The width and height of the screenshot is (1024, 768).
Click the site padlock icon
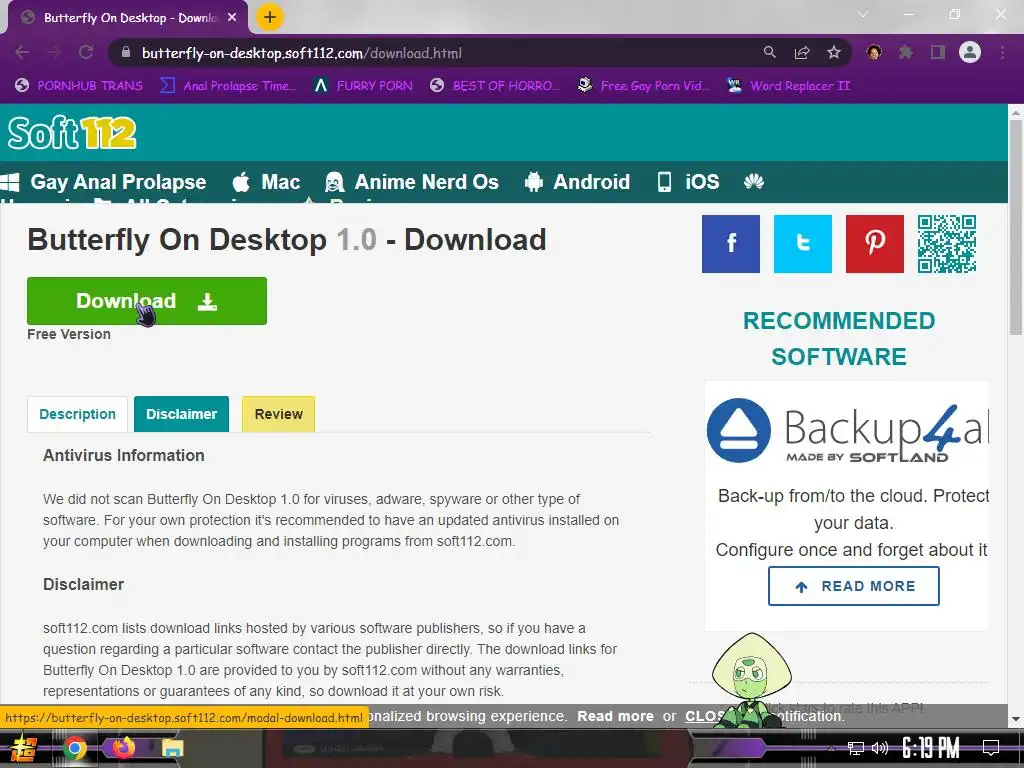(126, 52)
